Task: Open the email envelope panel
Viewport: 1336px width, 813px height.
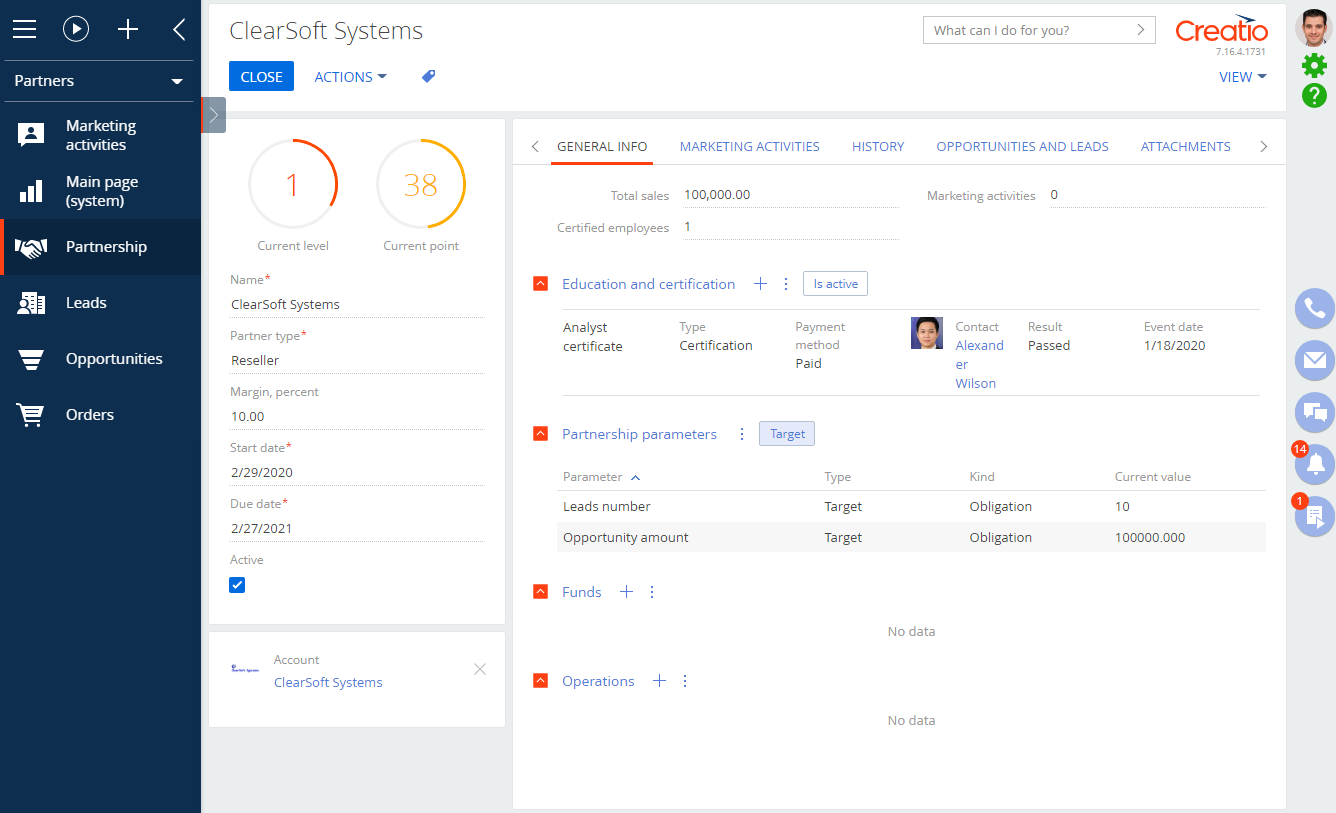Action: (x=1315, y=360)
